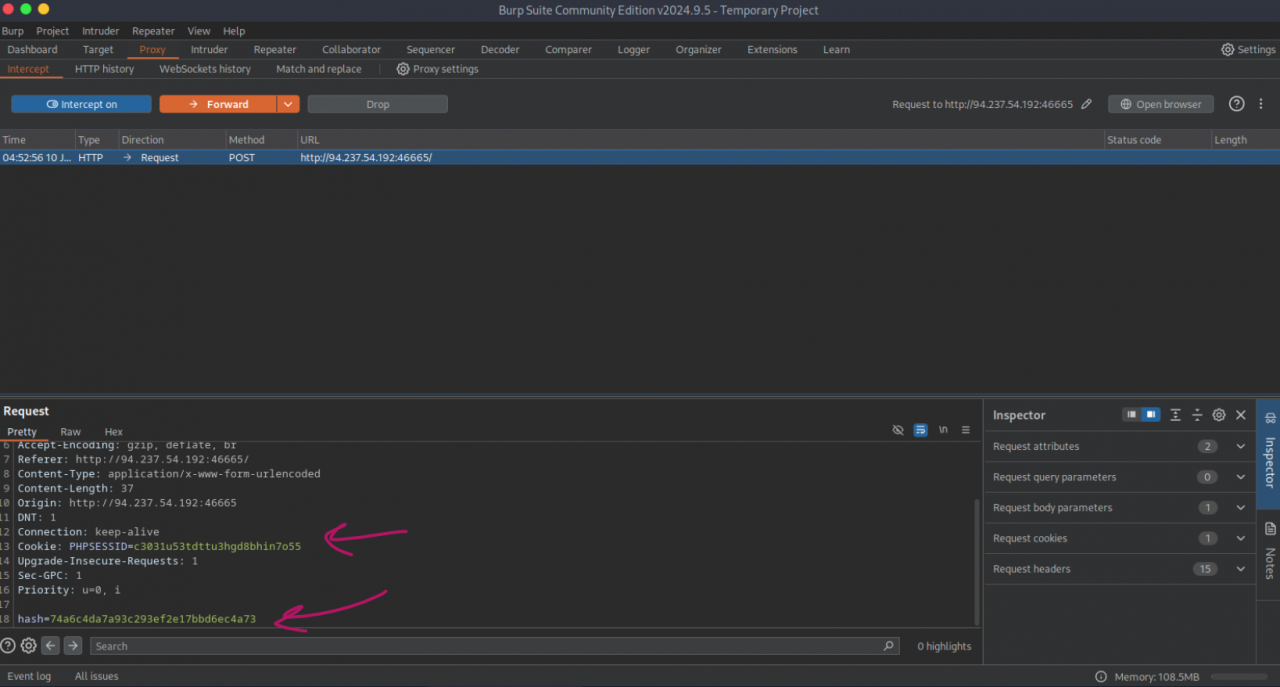The width and height of the screenshot is (1280, 687).
Task: Open the Repeater menu in menu bar
Action: tap(153, 31)
